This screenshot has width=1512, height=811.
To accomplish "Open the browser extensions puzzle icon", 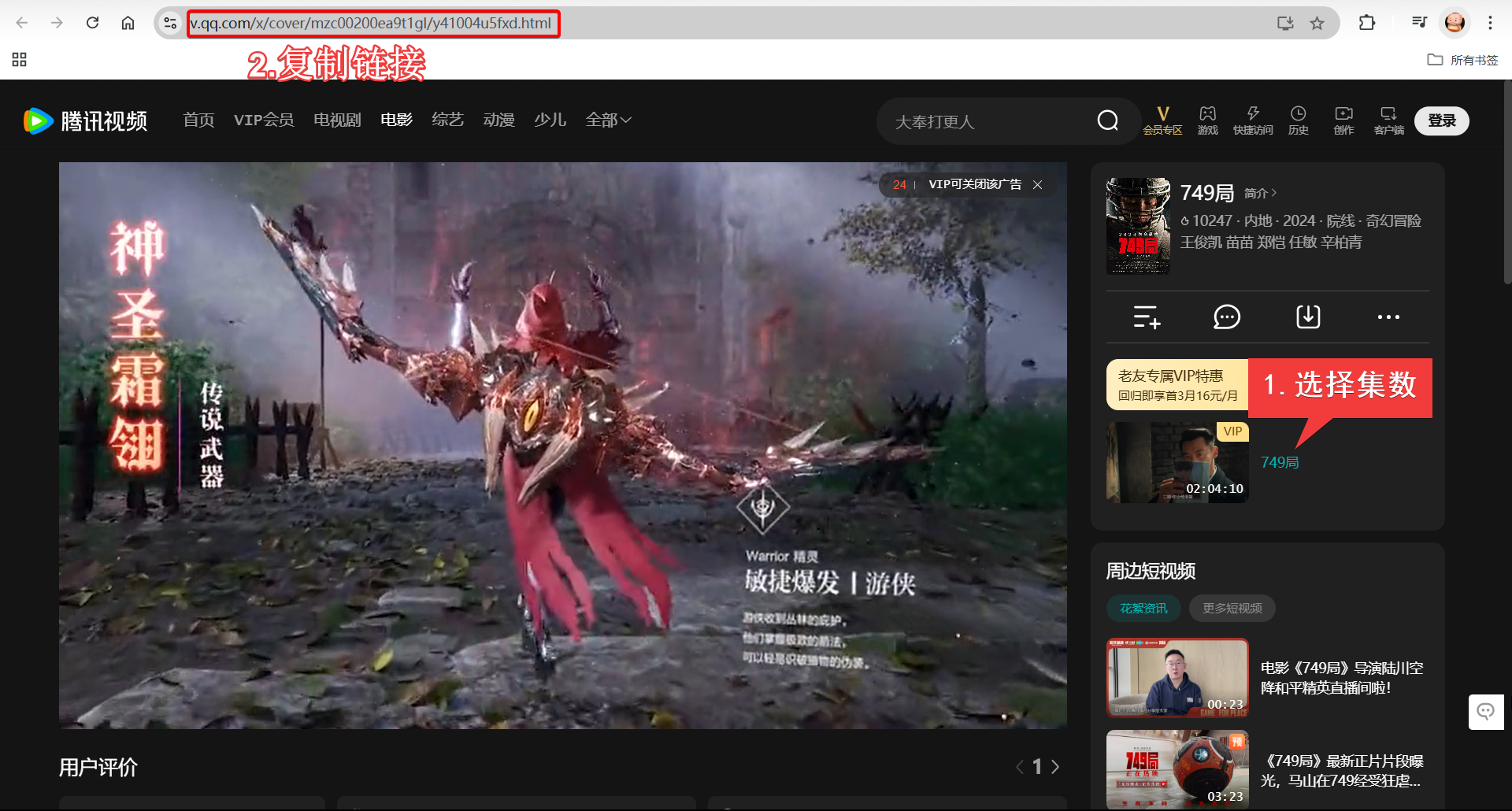I will 1367,23.
